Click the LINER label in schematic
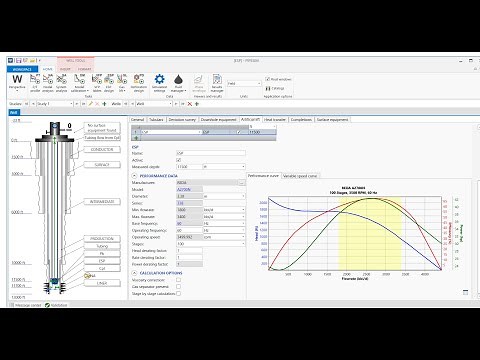This screenshot has height=360, width=480. [102, 283]
